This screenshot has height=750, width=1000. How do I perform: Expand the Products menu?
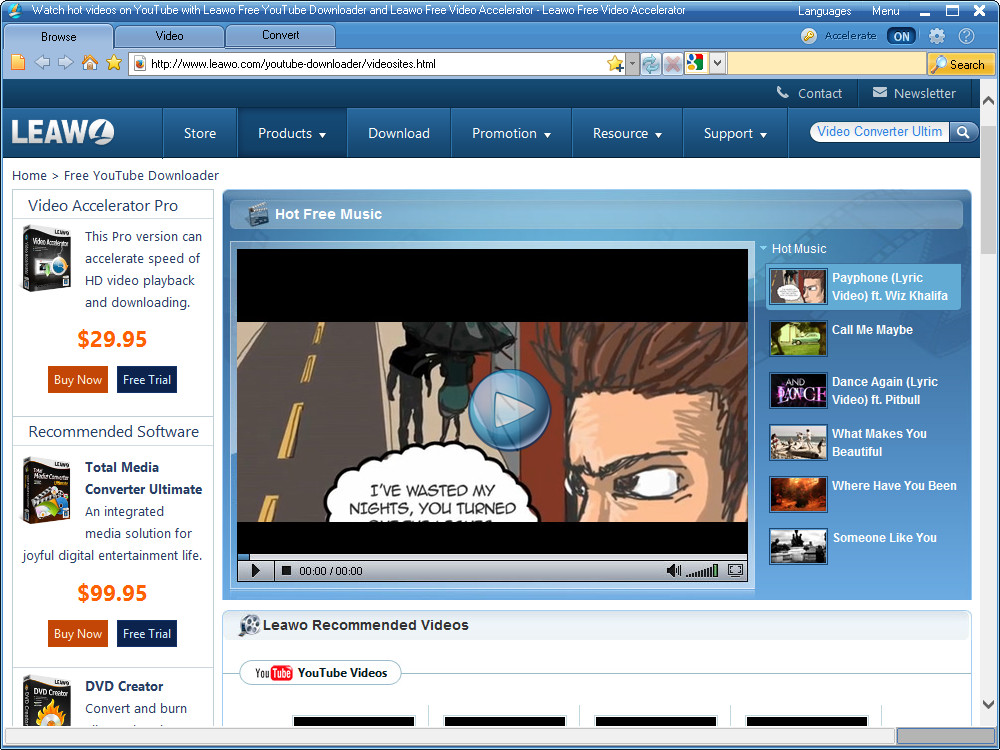[292, 133]
